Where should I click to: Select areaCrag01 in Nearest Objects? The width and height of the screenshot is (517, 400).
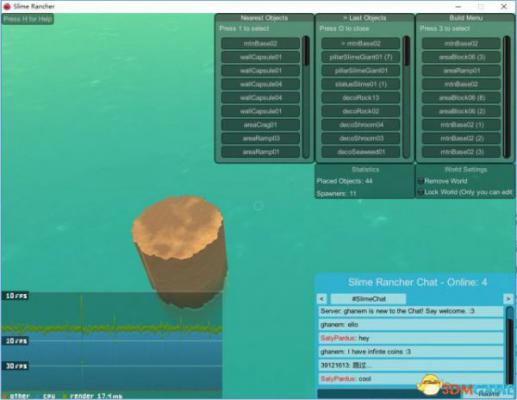(x=261, y=125)
